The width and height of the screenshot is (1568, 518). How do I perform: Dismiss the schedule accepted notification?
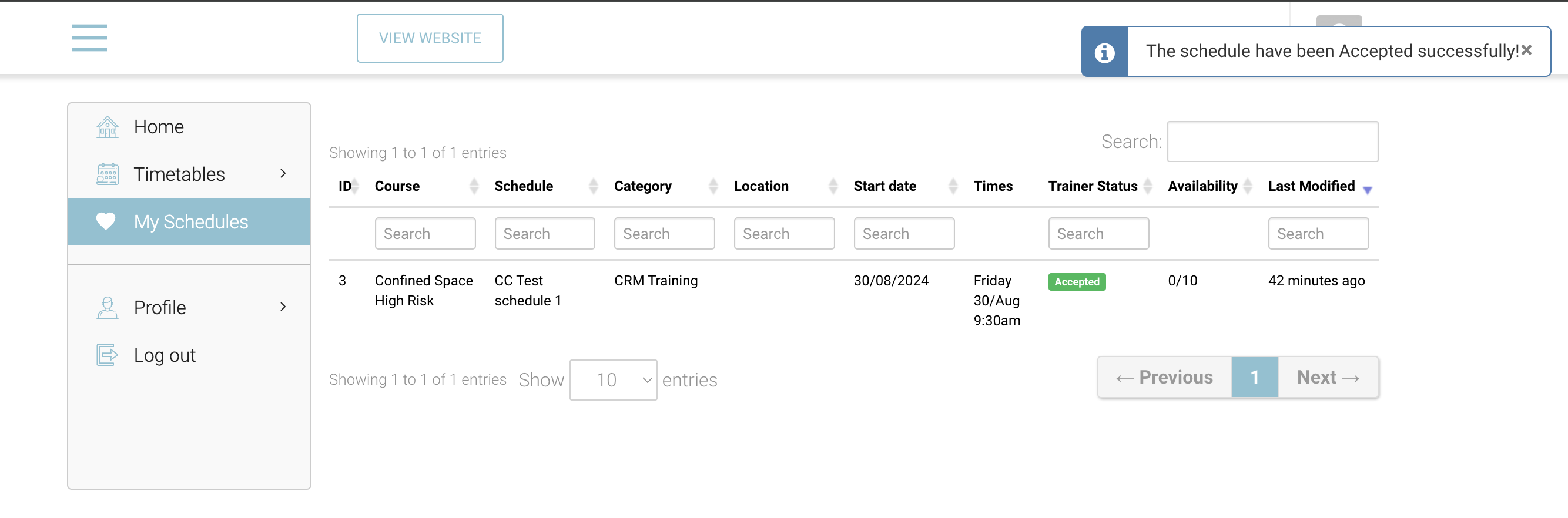tap(1527, 51)
